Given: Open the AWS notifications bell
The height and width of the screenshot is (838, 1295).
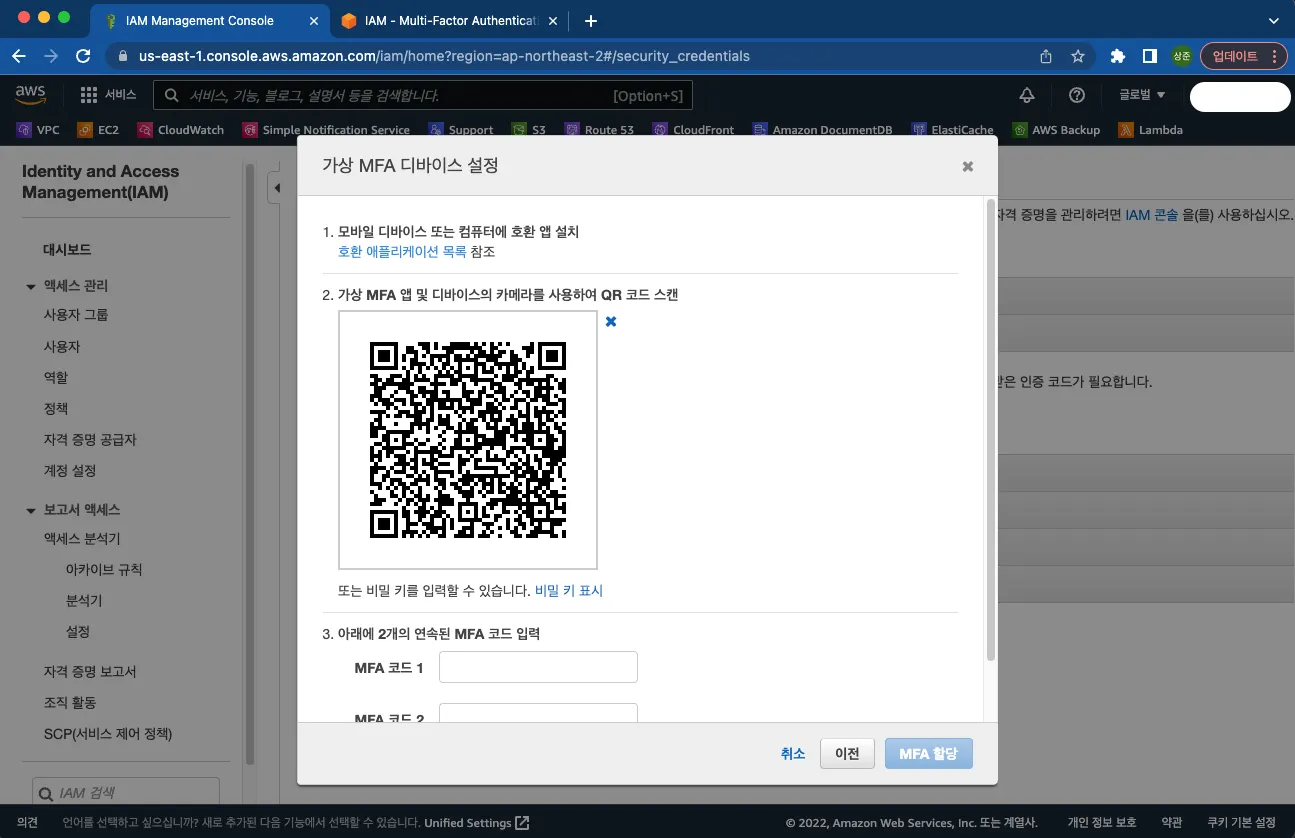Looking at the screenshot, I should click(1027, 95).
